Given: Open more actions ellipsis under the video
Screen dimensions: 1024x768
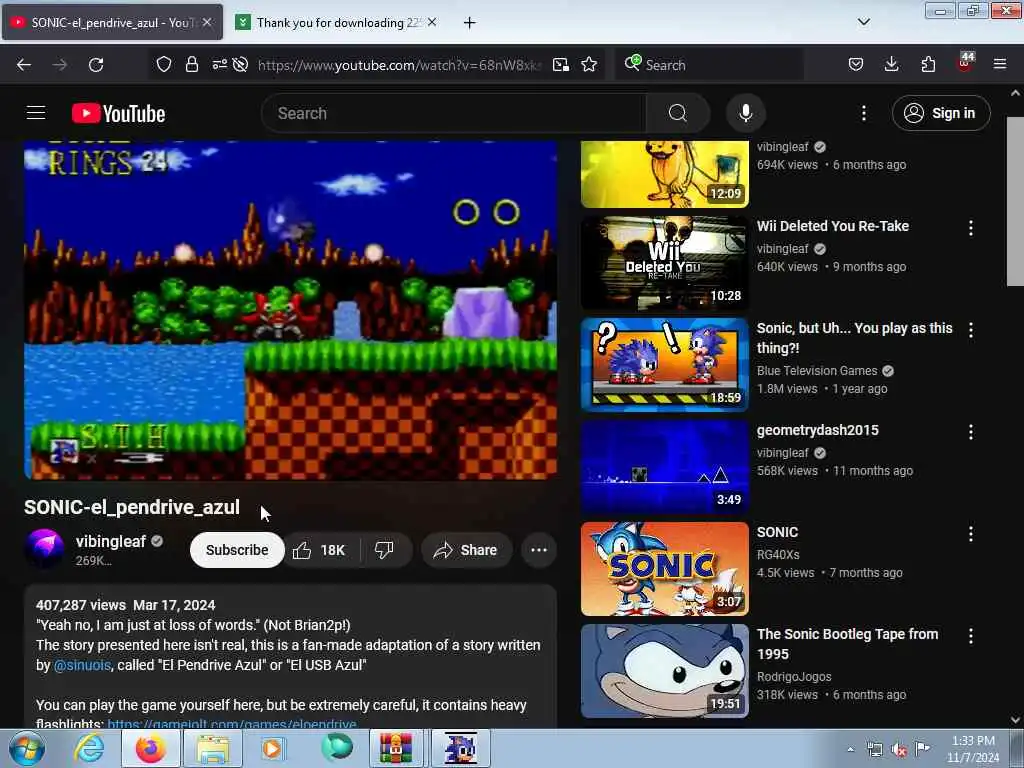Looking at the screenshot, I should pyautogui.click(x=539, y=550).
